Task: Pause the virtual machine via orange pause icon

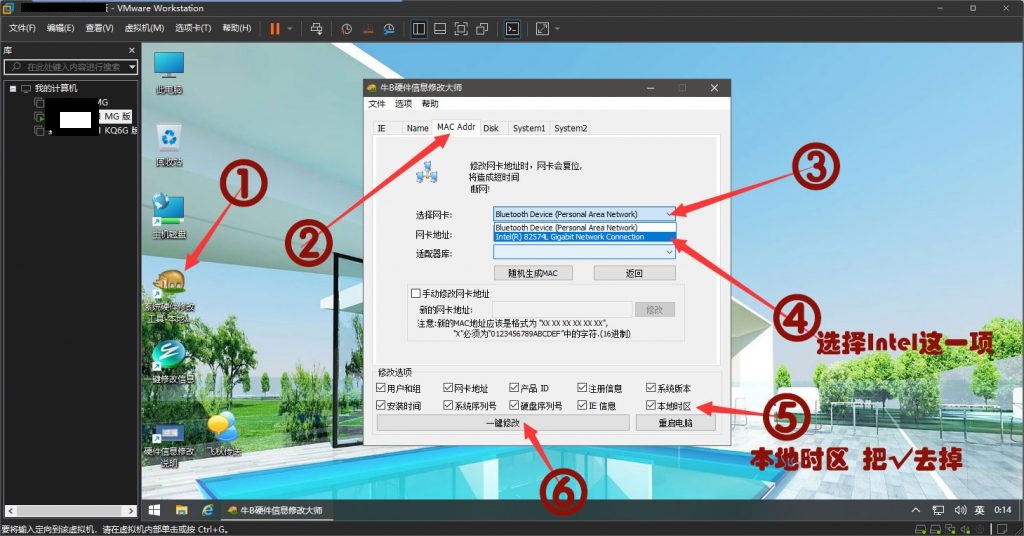Action: point(275,29)
